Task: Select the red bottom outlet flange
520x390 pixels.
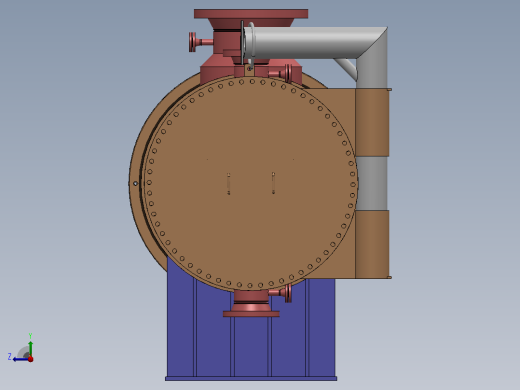Action: click(x=251, y=314)
